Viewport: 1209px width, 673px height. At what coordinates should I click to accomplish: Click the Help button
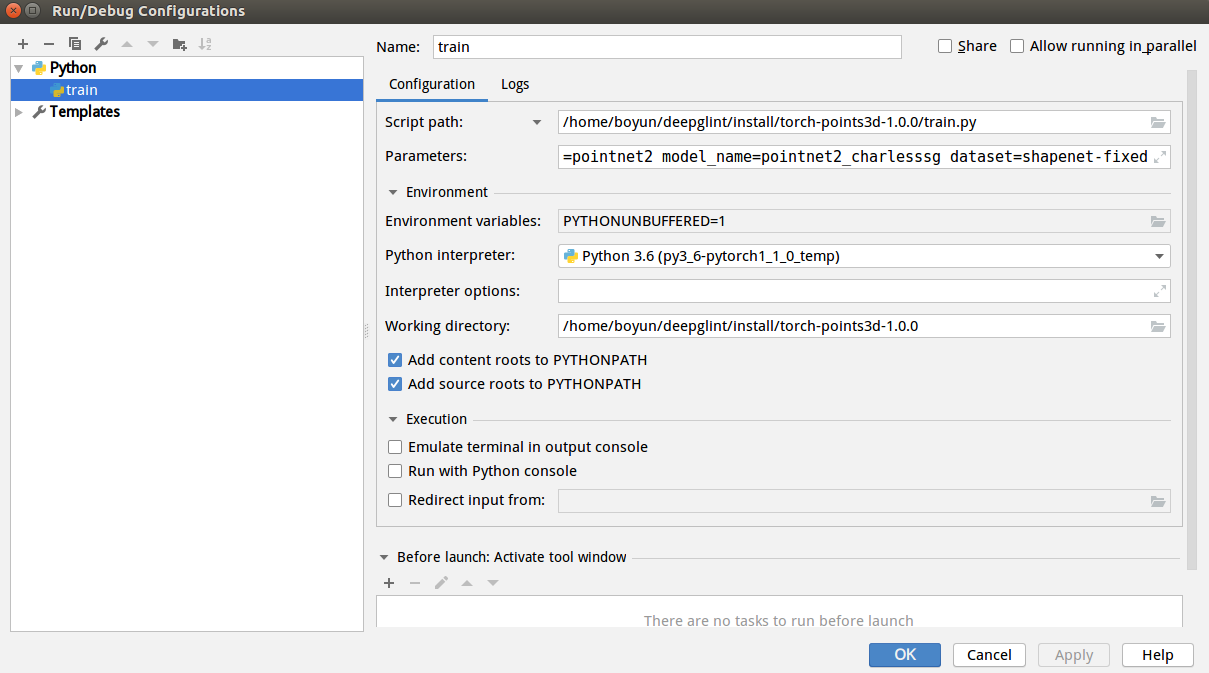pos(1157,655)
